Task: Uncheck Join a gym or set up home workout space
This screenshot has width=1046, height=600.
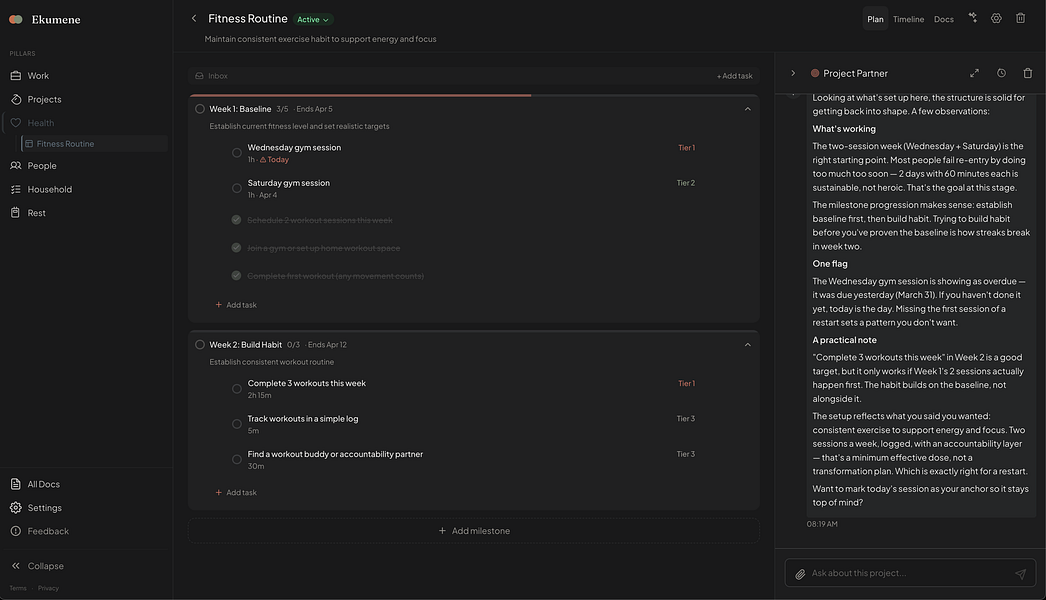Action: pyautogui.click(x=236, y=248)
